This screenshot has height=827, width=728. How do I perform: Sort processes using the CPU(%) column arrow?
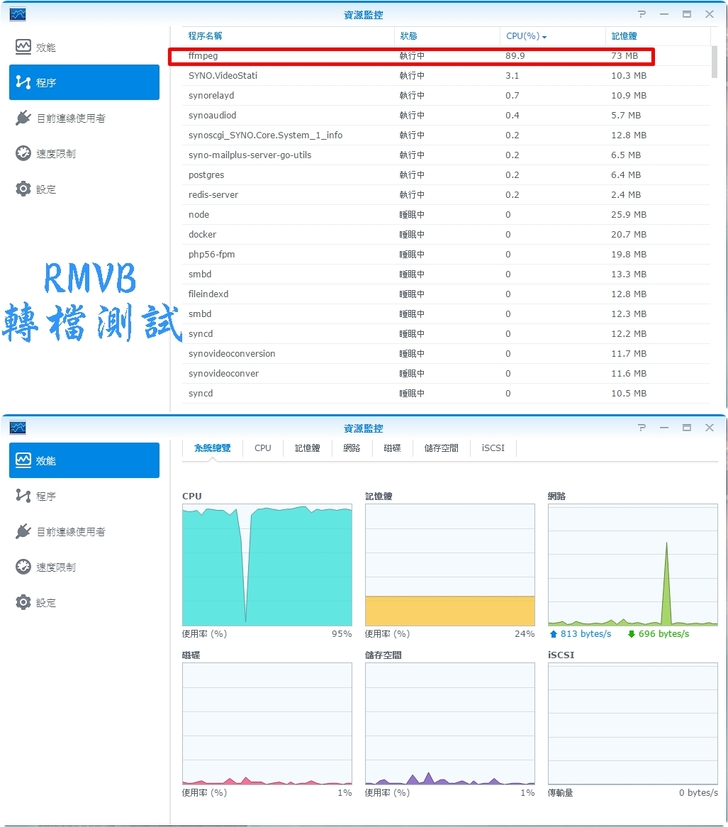point(545,36)
